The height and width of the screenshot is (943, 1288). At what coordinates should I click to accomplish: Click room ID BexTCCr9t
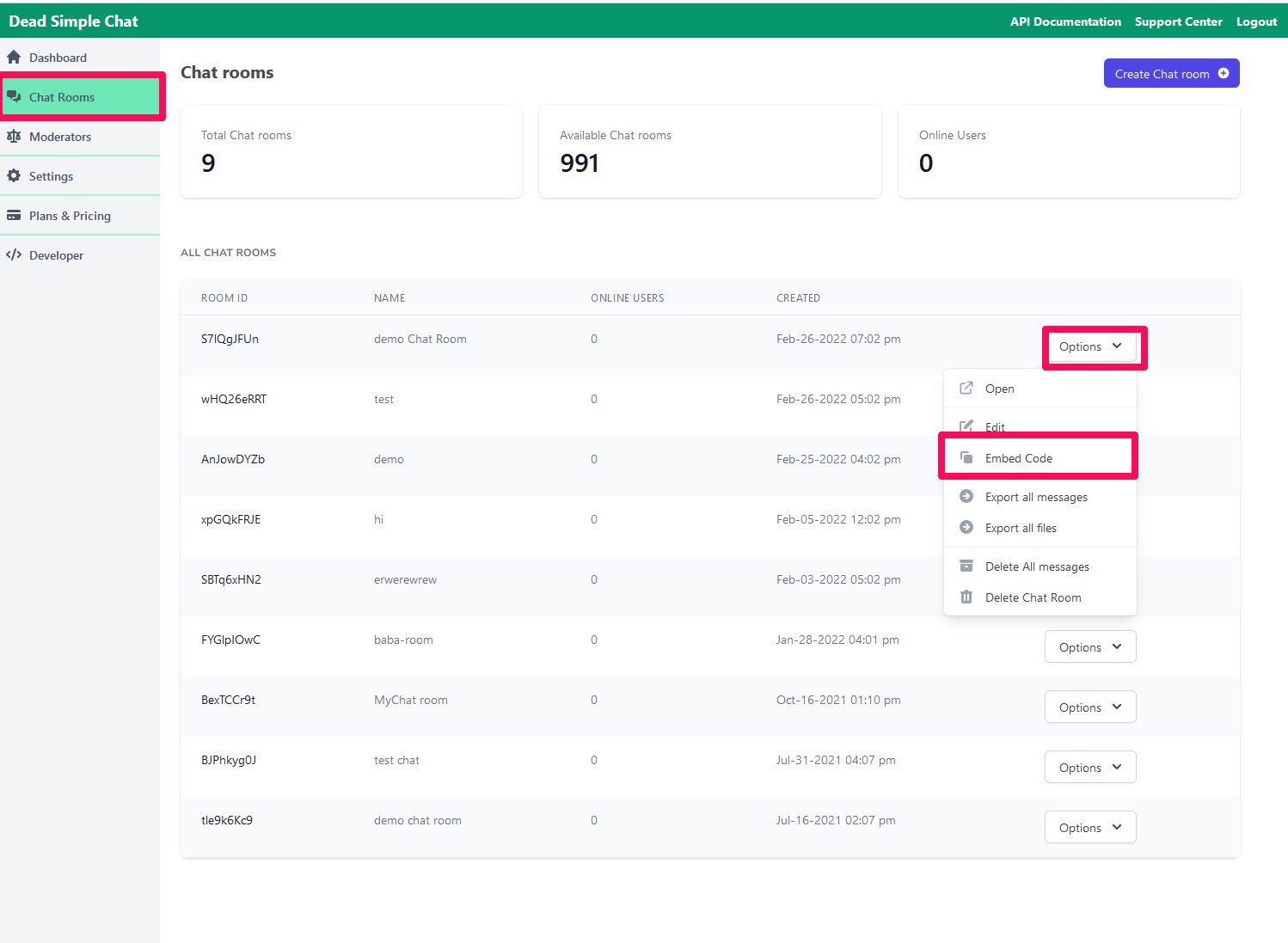tap(228, 700)
